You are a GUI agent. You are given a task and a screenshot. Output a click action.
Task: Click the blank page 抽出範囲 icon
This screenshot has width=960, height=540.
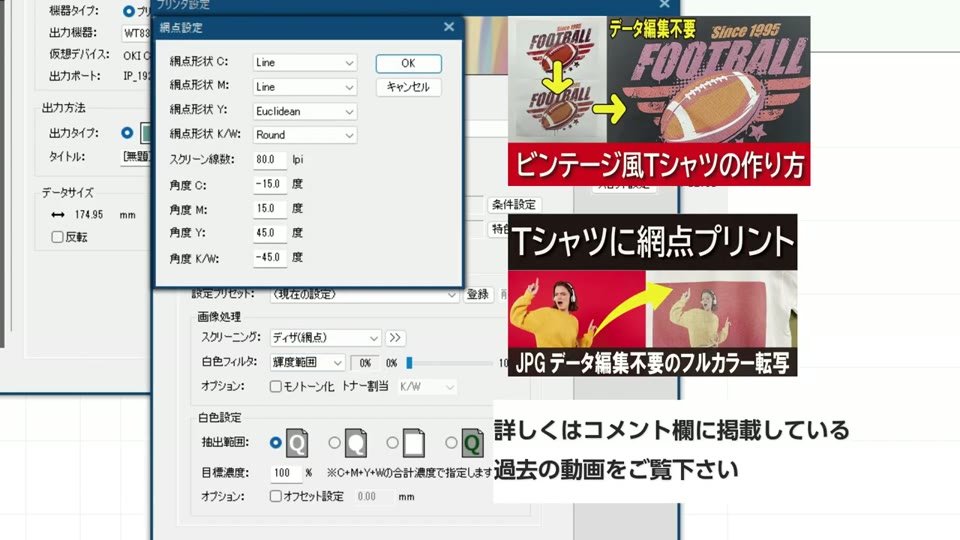(x=414, y=443)
